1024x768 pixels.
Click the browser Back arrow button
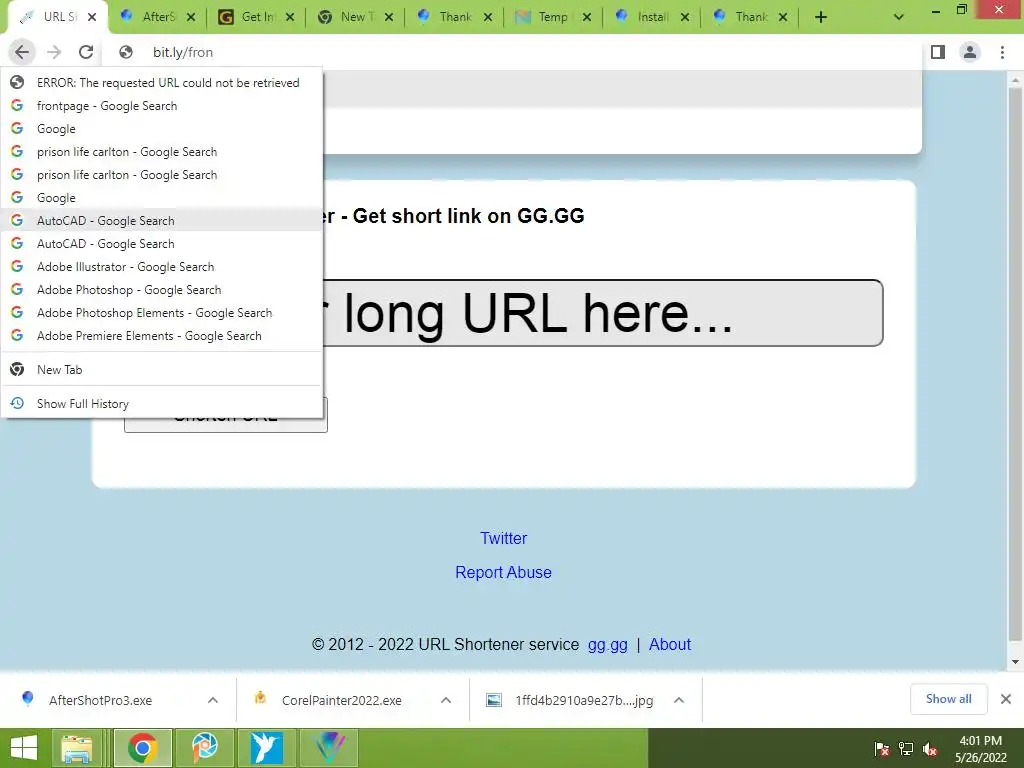(x=22, y=52)
